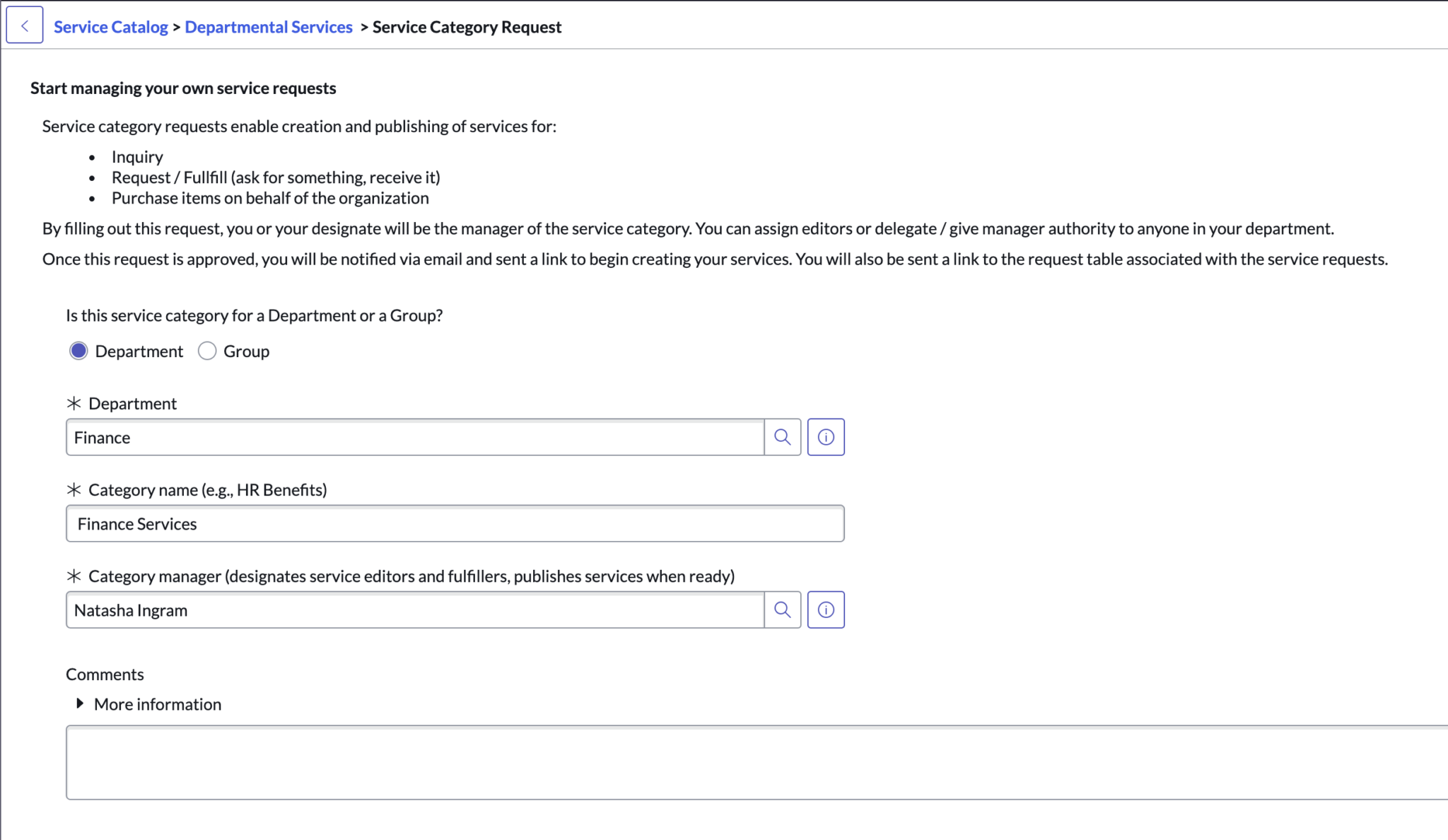Click the Category name (e.g., HR Benefits) label

(x=207, y=489)
